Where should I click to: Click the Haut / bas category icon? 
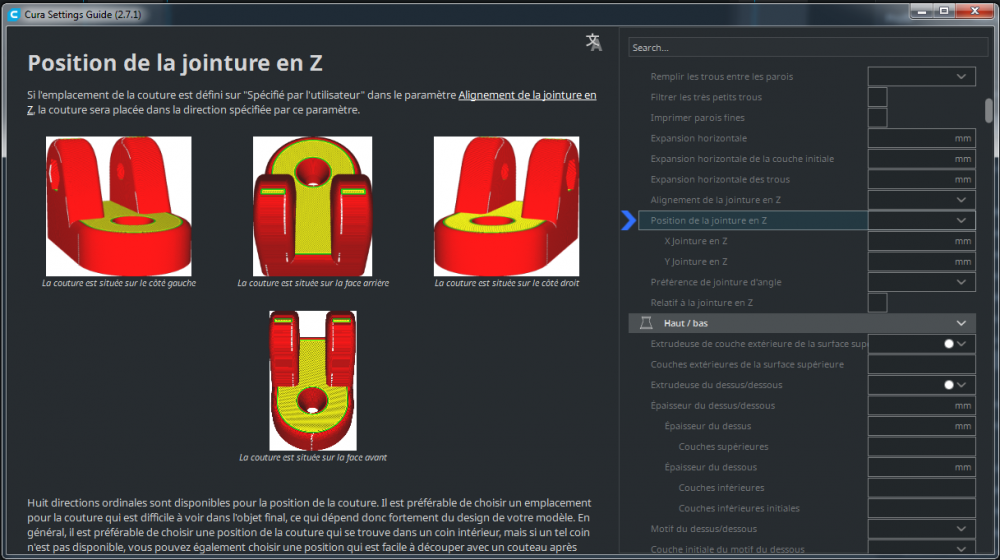coord(646,323)
